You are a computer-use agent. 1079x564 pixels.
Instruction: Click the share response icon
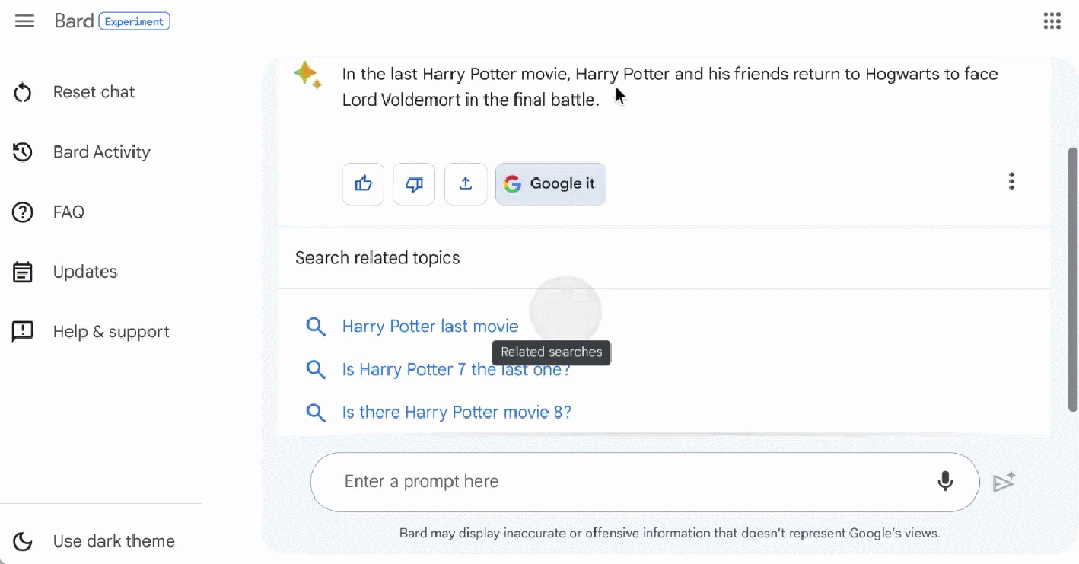tap(465, 184)
